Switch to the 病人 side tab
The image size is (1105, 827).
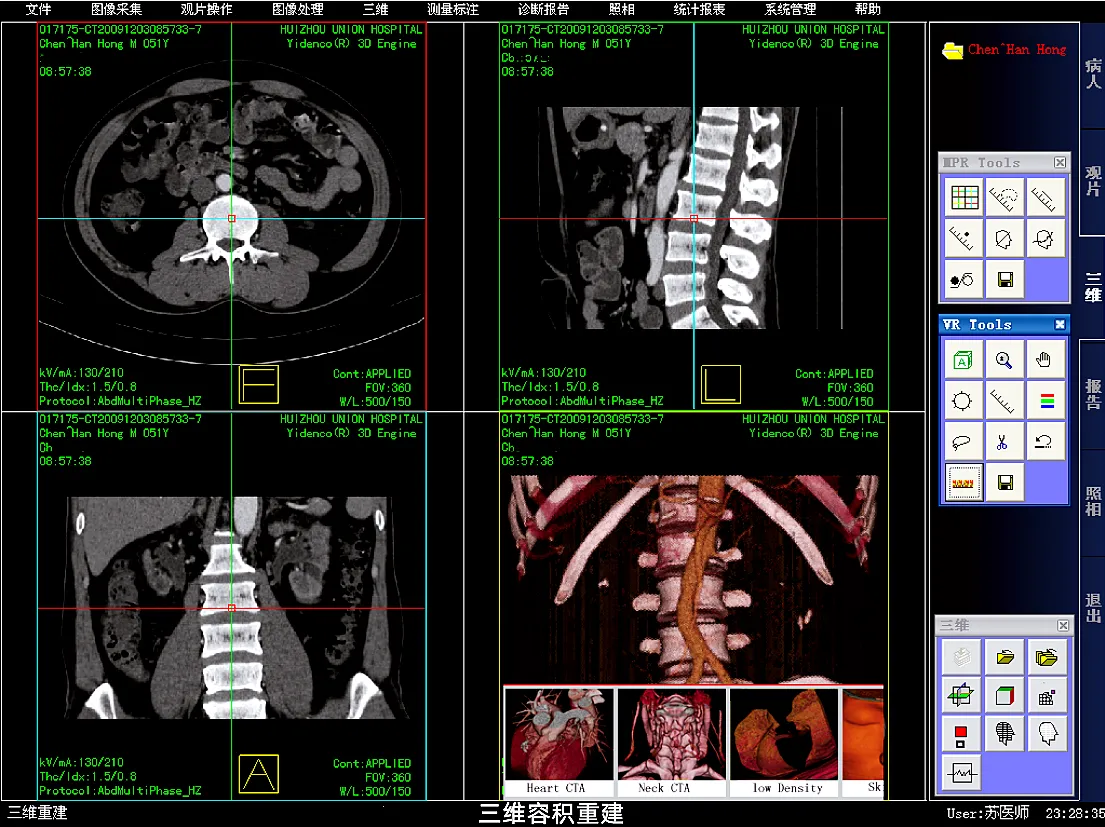[x=1092, y=74]
